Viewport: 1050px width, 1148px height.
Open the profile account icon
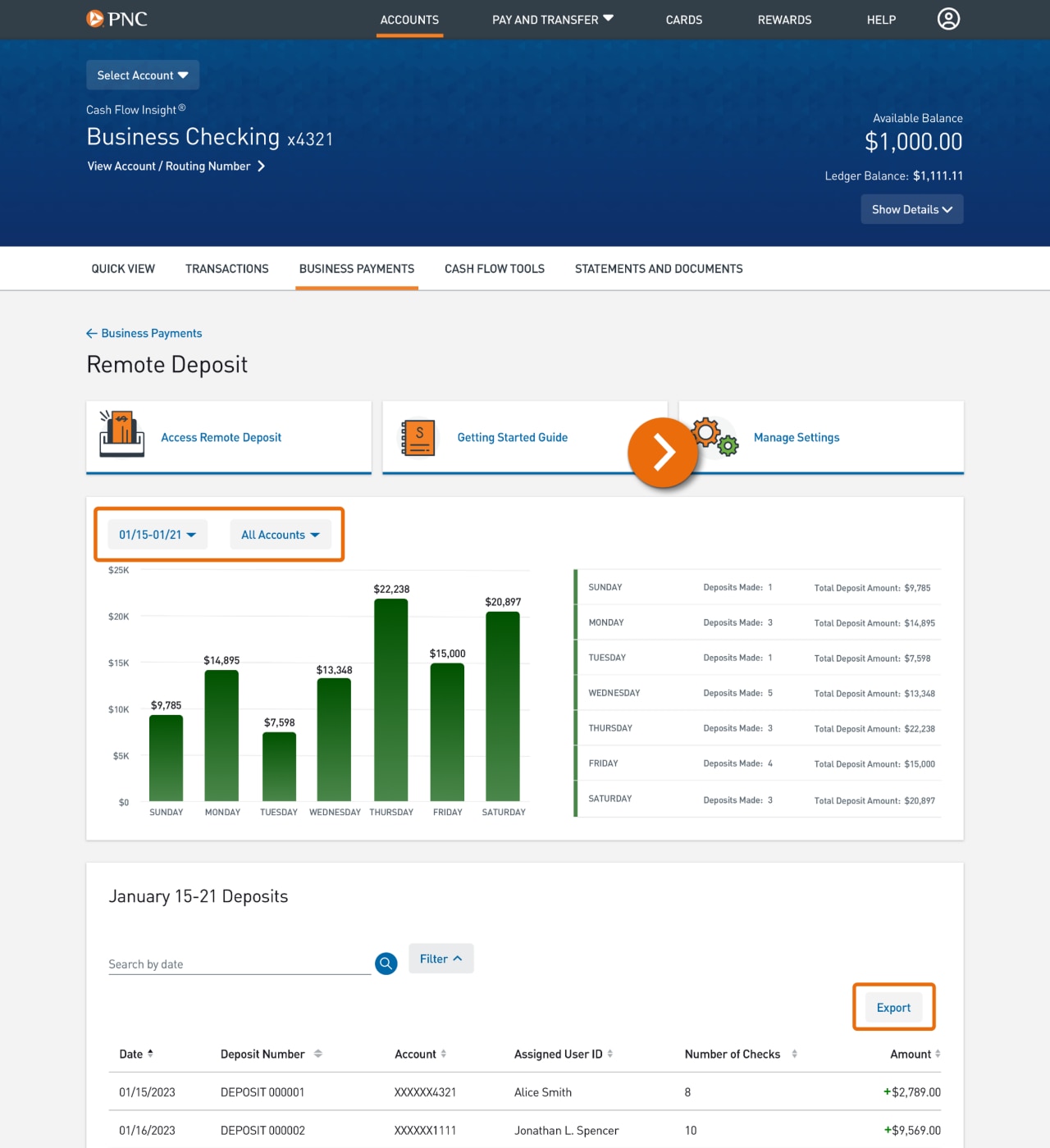(x=948, y=19)
